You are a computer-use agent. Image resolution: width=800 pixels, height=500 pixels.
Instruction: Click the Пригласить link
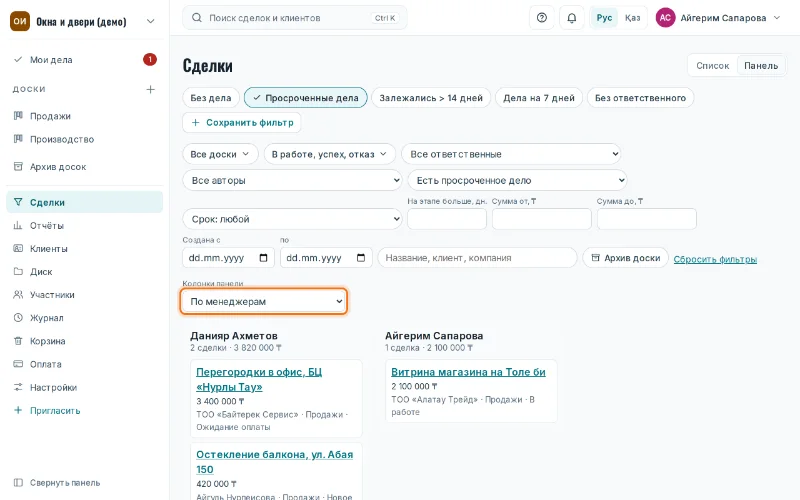(55, 410)
